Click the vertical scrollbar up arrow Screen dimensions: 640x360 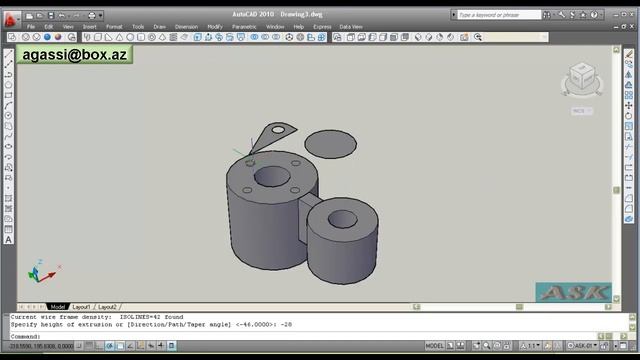click(616, 49)
